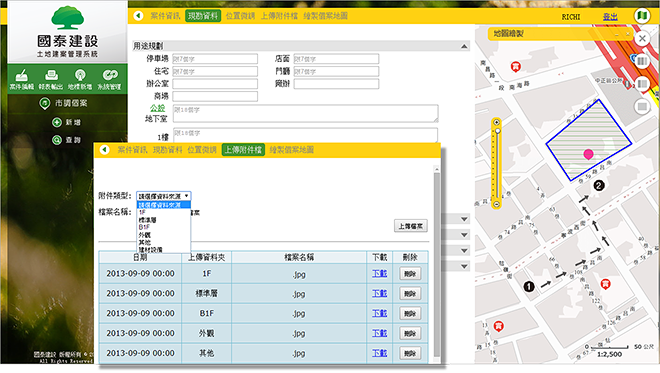
Task: Delete the 其他 row attachment
Action: tap(410, 353)
